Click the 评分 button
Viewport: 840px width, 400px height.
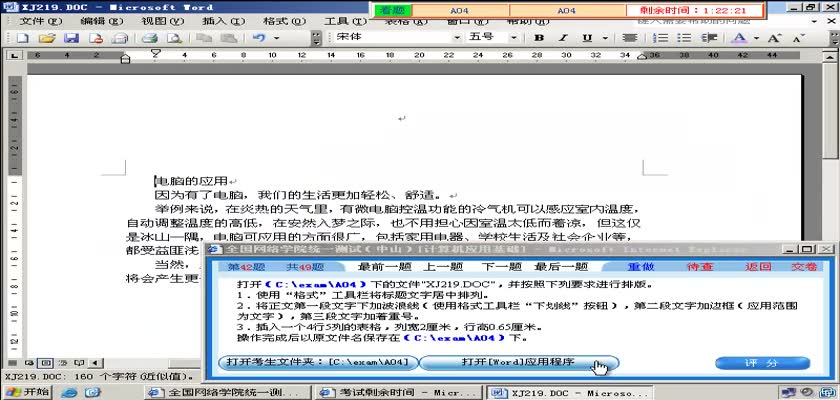762,363
